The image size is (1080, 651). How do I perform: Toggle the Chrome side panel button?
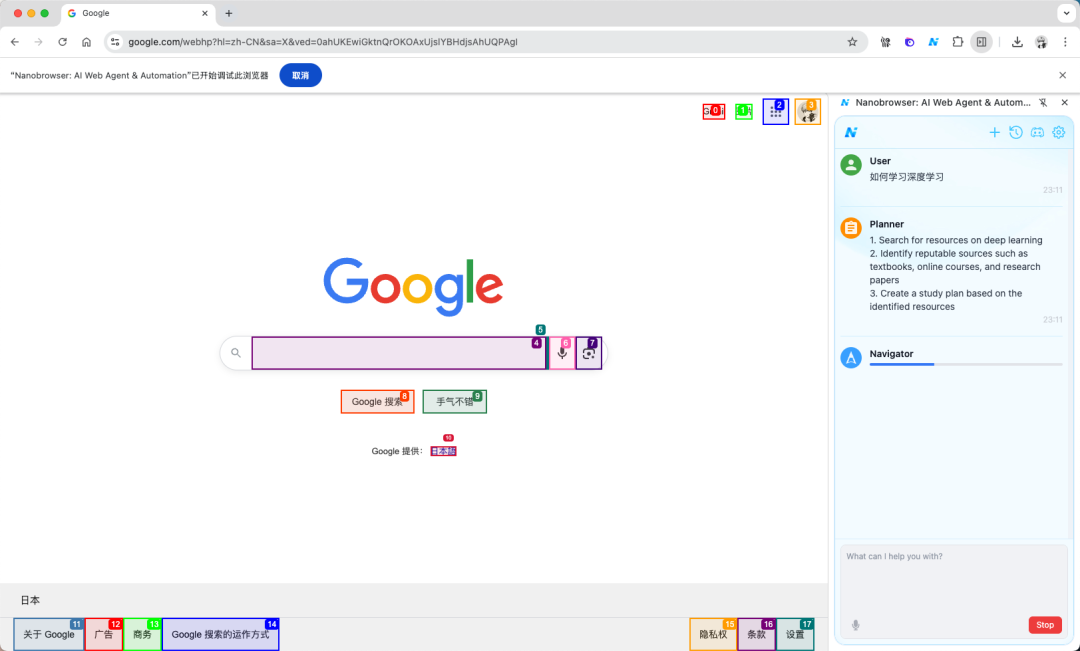point(982,42)
